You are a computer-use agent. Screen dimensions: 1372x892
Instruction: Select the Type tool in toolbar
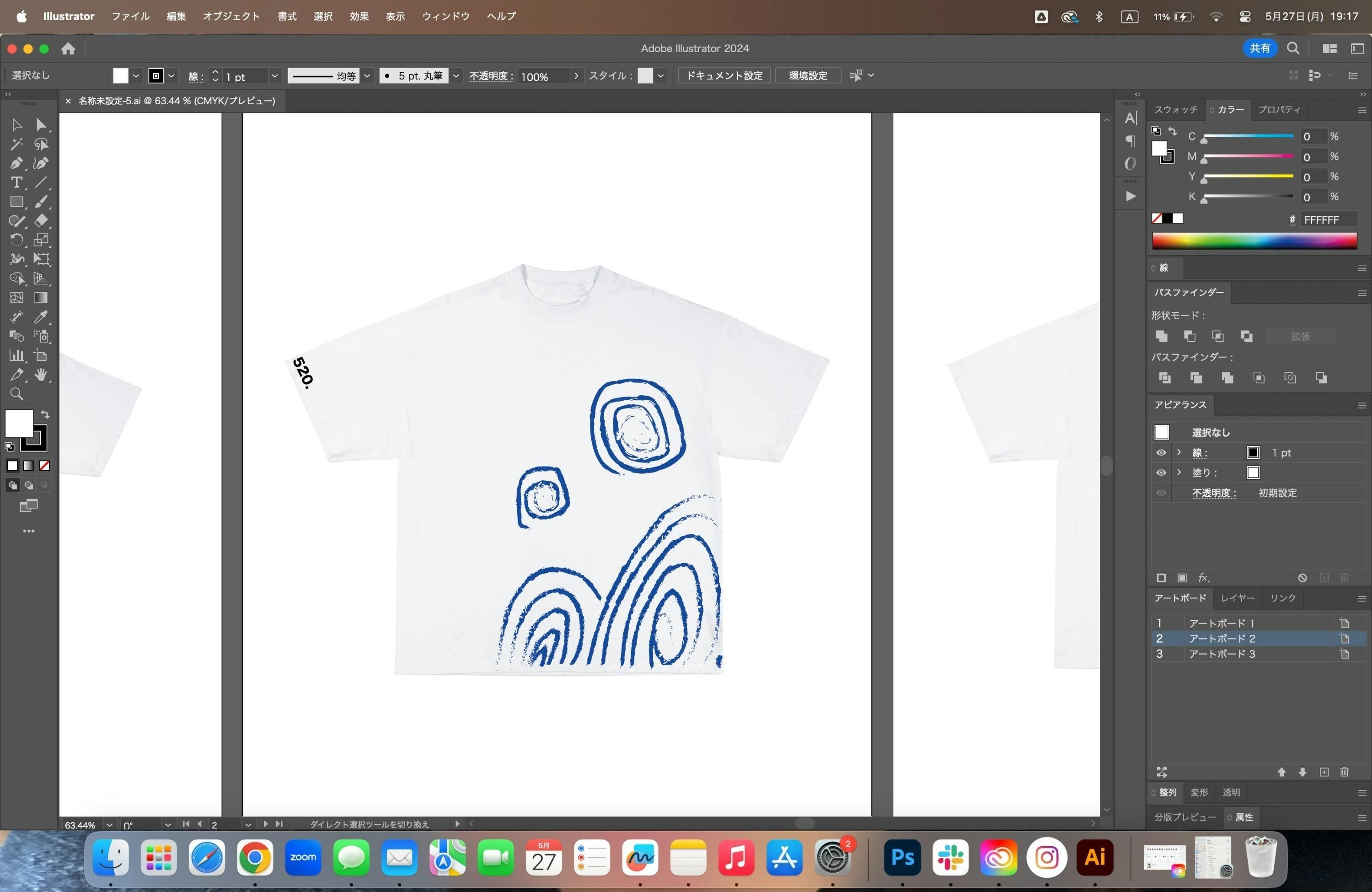click(15, 181)
